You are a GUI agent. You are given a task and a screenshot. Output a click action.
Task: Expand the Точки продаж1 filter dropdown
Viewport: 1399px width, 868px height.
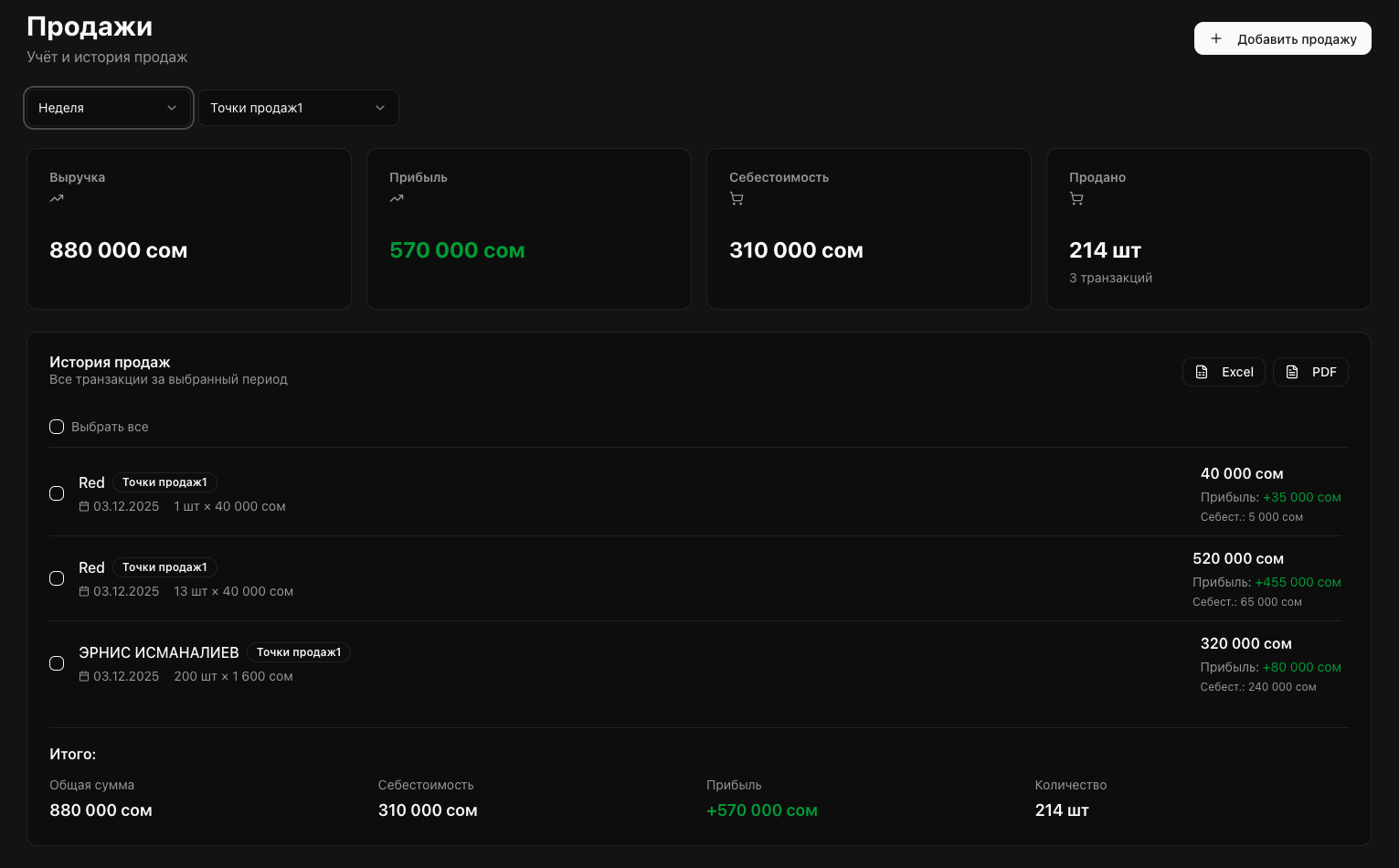pos(298,108)
